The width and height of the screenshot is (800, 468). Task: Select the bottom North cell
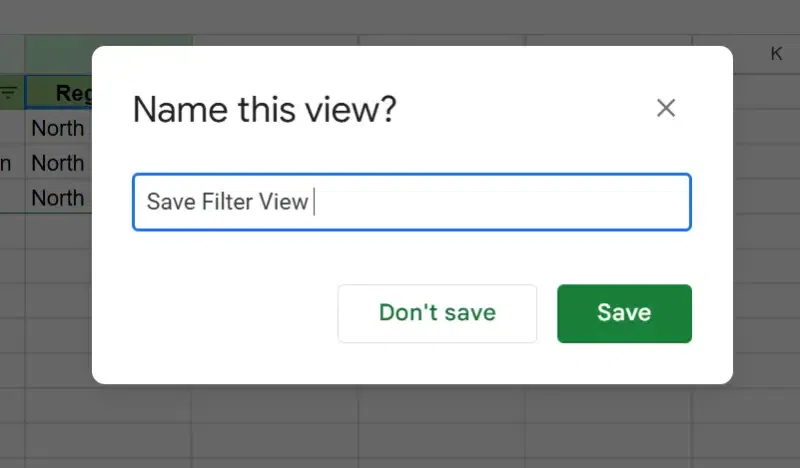point(58,197)
